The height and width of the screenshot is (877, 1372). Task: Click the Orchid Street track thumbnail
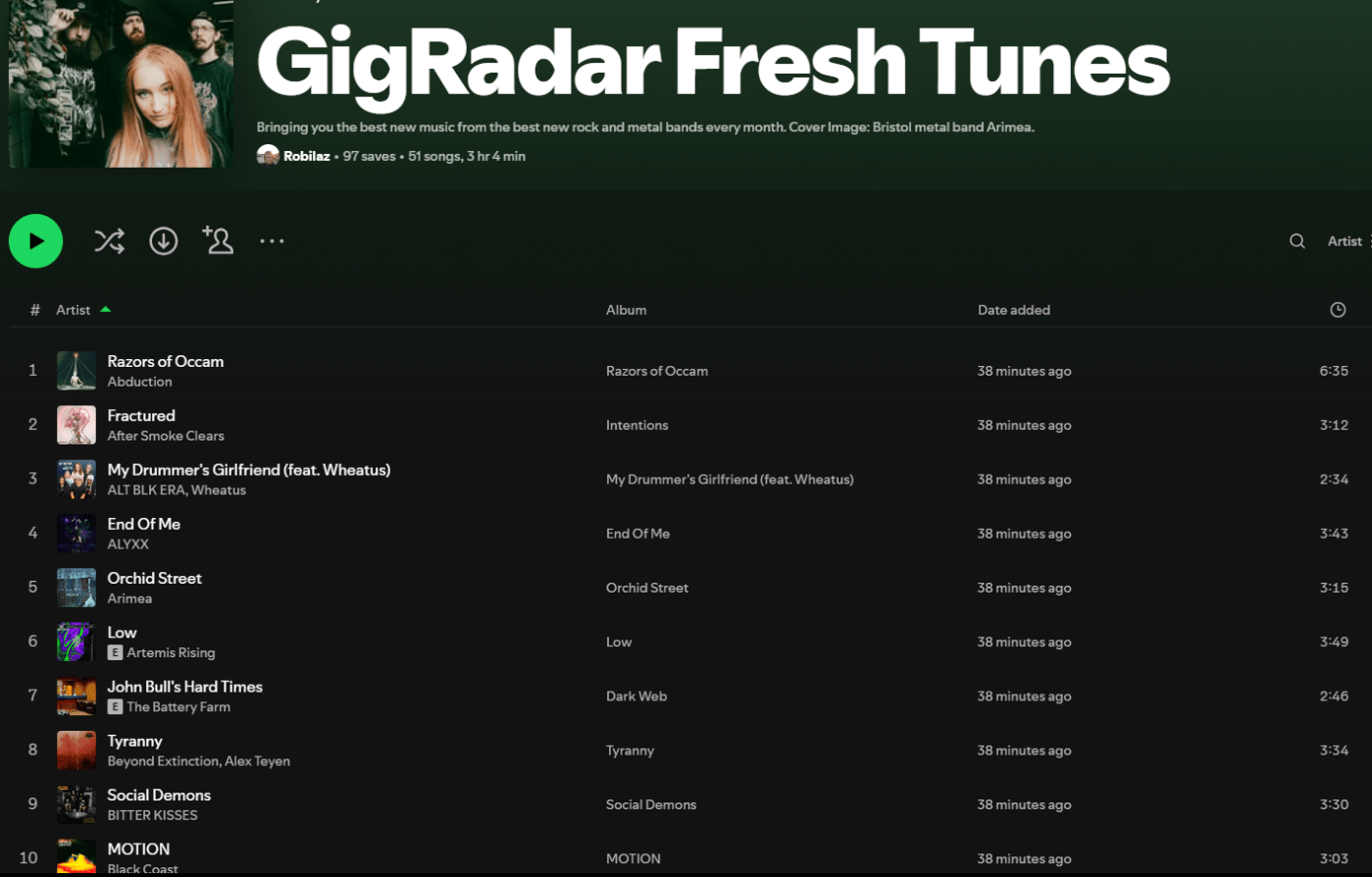click(76, 588)
